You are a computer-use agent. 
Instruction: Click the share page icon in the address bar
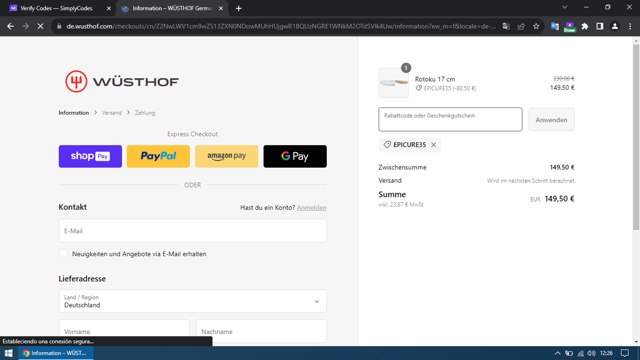pyautogui.click(x=521, y=26)
